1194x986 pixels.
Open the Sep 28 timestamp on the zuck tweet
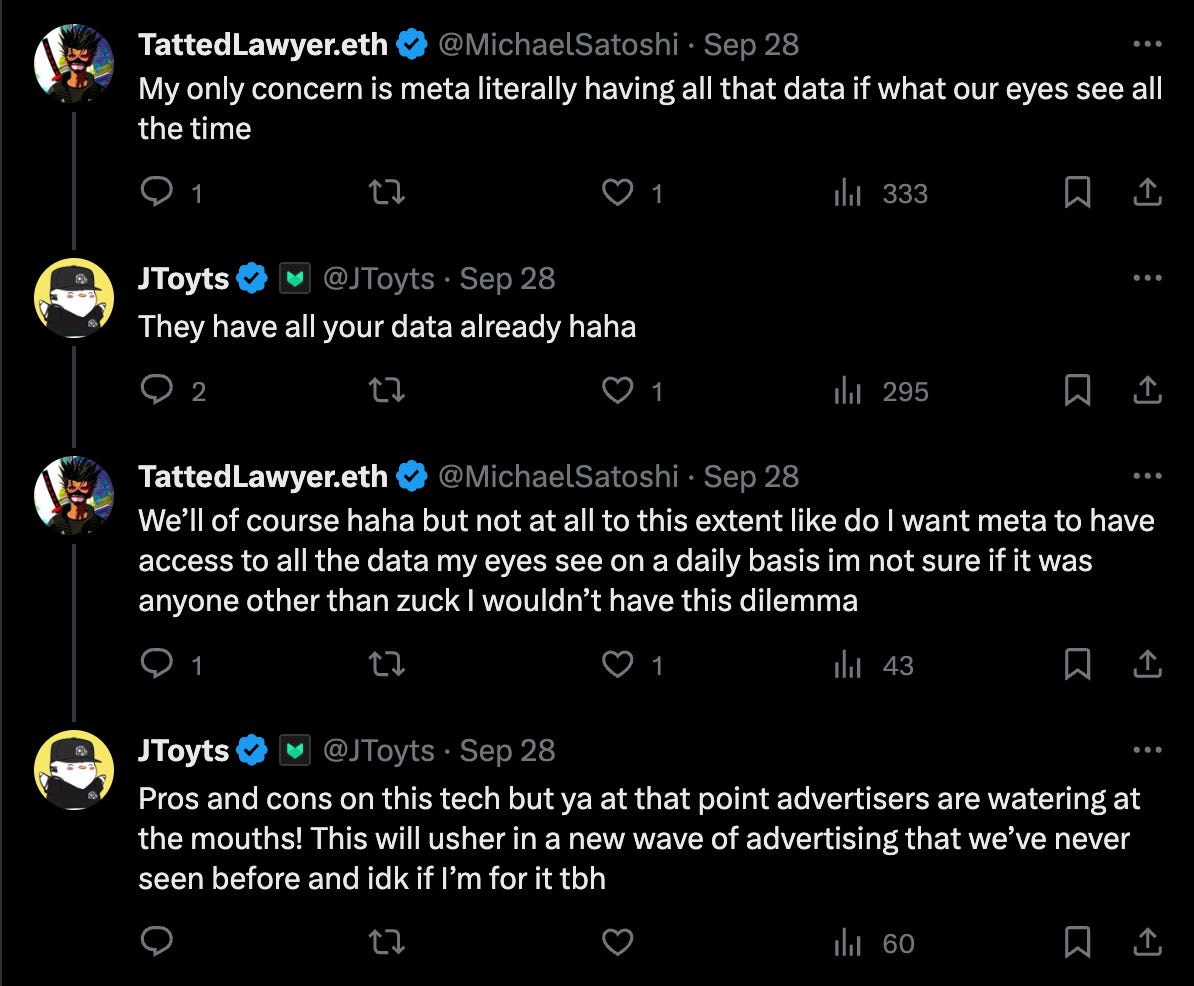(x=751, y=477)
